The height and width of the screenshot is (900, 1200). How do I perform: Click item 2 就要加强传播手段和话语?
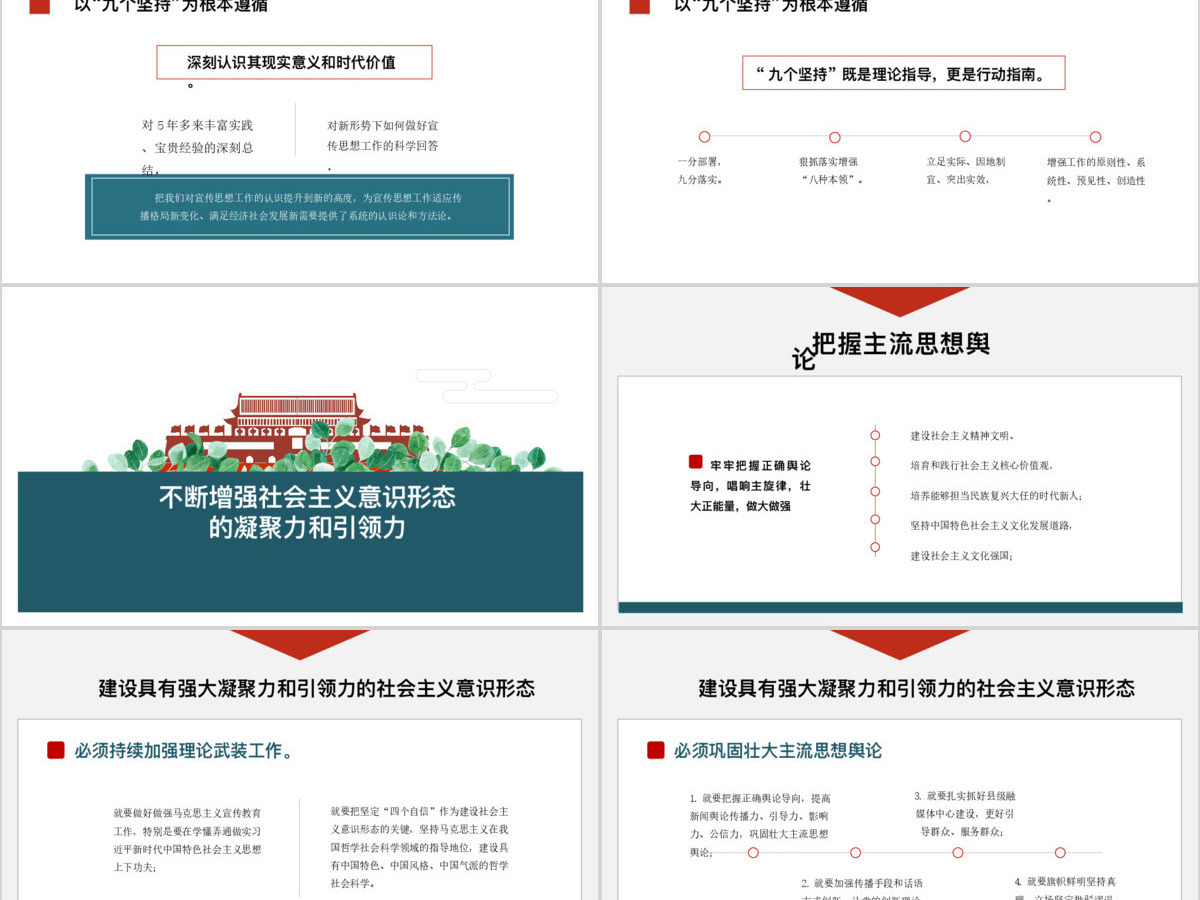tap(862, 888)
